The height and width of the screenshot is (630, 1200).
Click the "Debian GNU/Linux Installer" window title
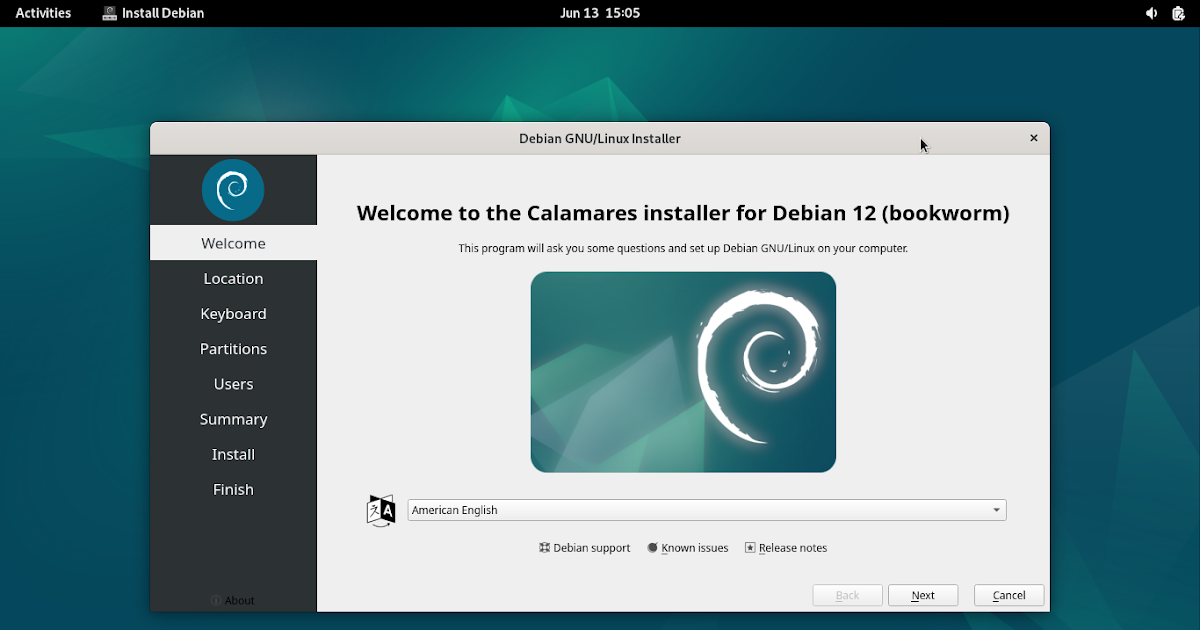[600, 138]
